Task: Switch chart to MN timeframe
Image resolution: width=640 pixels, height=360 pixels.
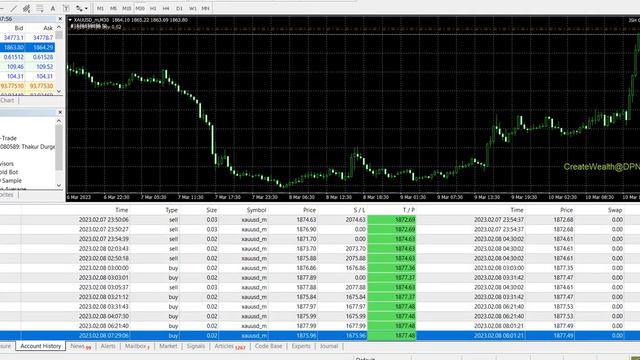Action: click(x=206, y=8)
